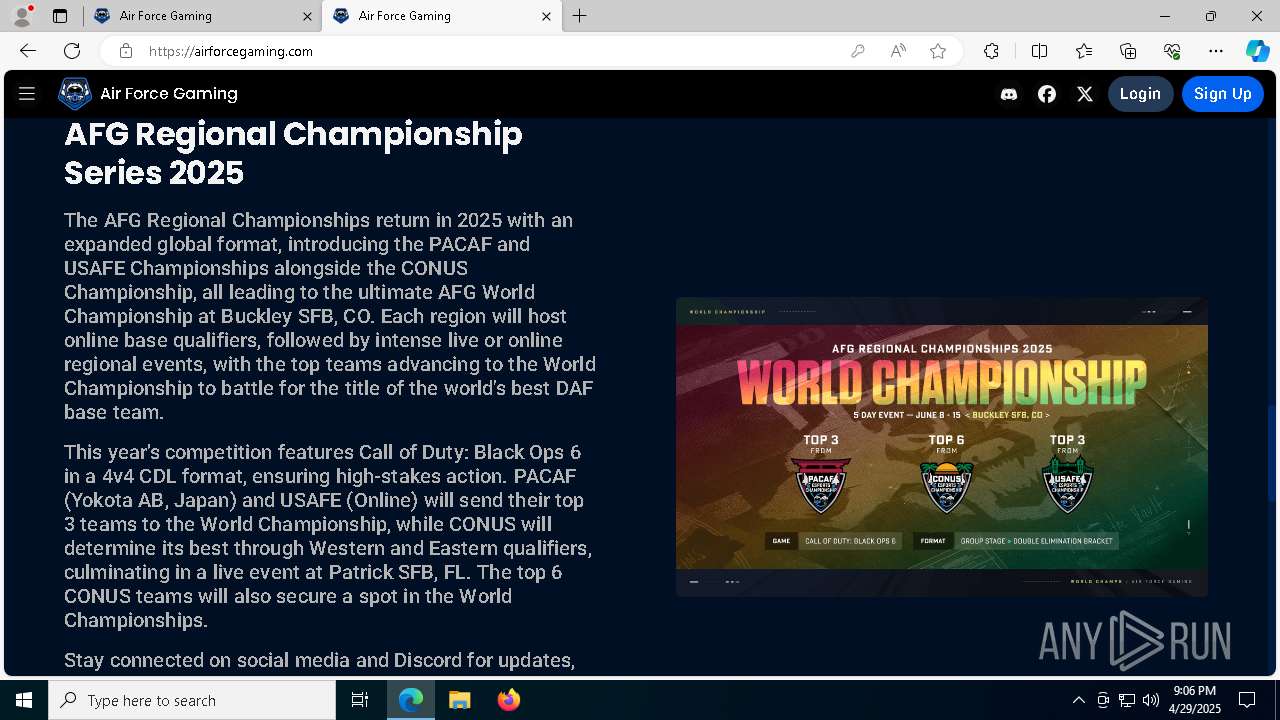Add this page to favorites
The image size is (1280, 720).
point(938,51)
